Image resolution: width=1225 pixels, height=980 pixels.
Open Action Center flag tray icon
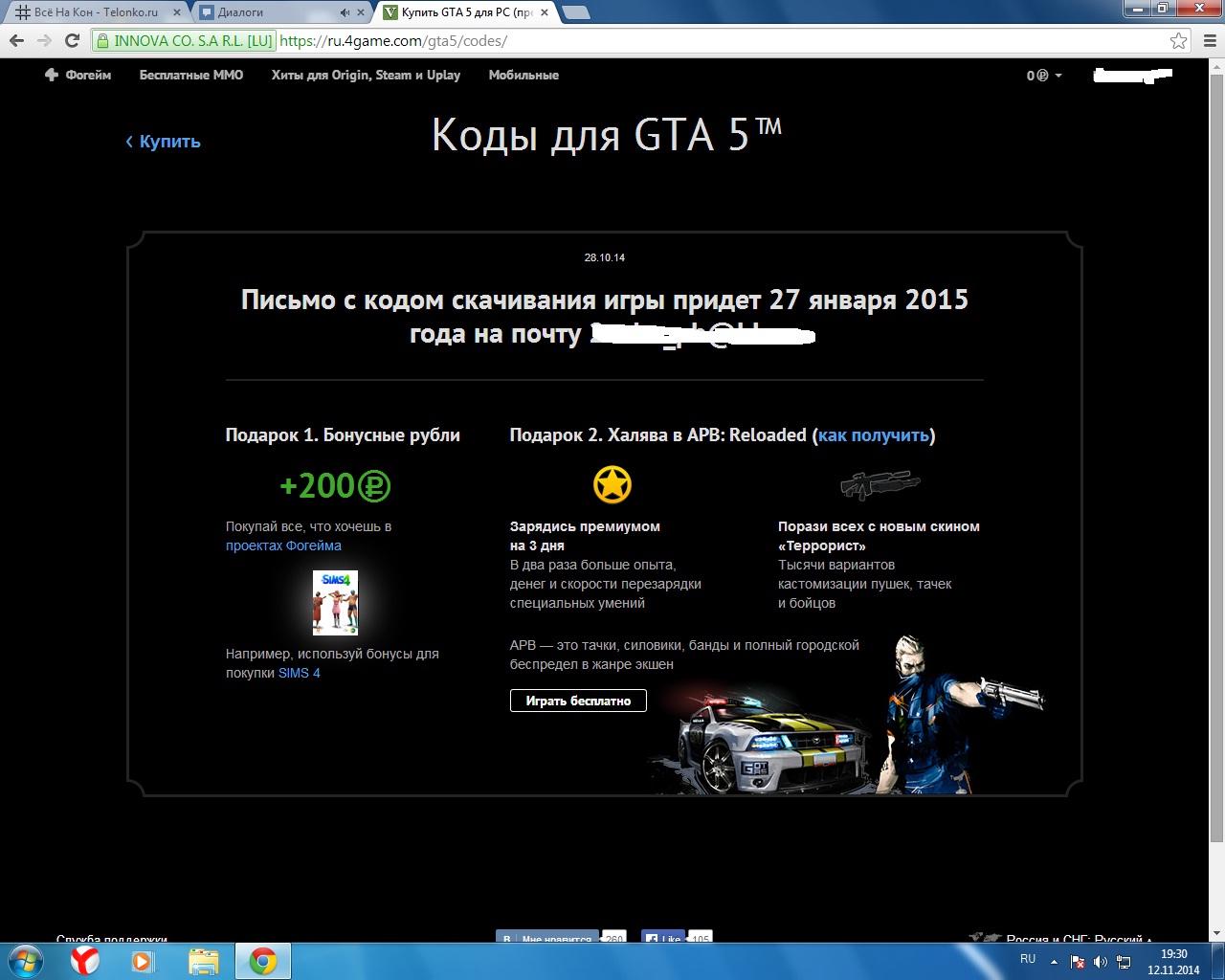[x=1078, y=962]
